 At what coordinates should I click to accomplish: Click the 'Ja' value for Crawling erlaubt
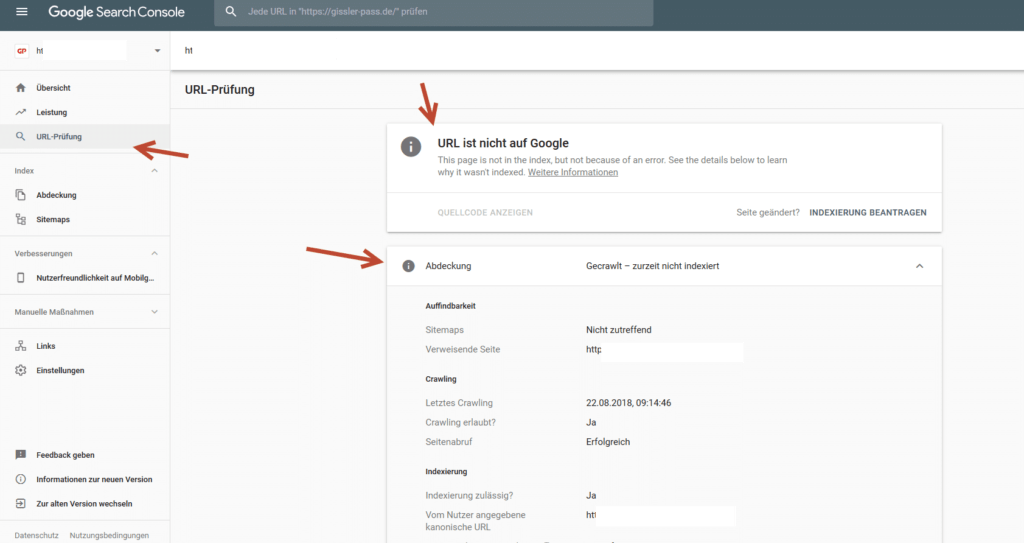click(x=591, y=423)
